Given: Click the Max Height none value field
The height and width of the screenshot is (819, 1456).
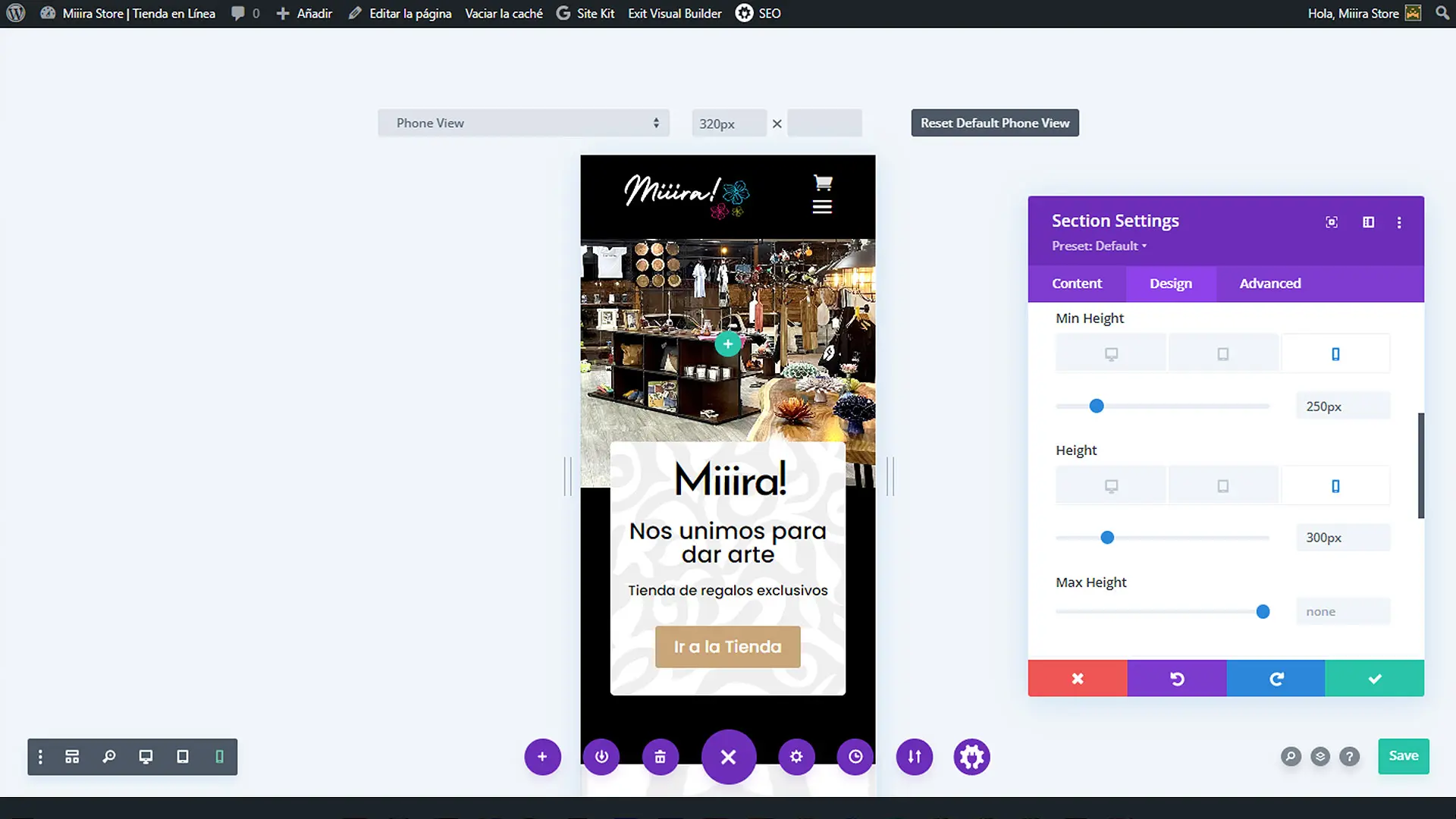Looking at the screenshot, I should 1342,612.
